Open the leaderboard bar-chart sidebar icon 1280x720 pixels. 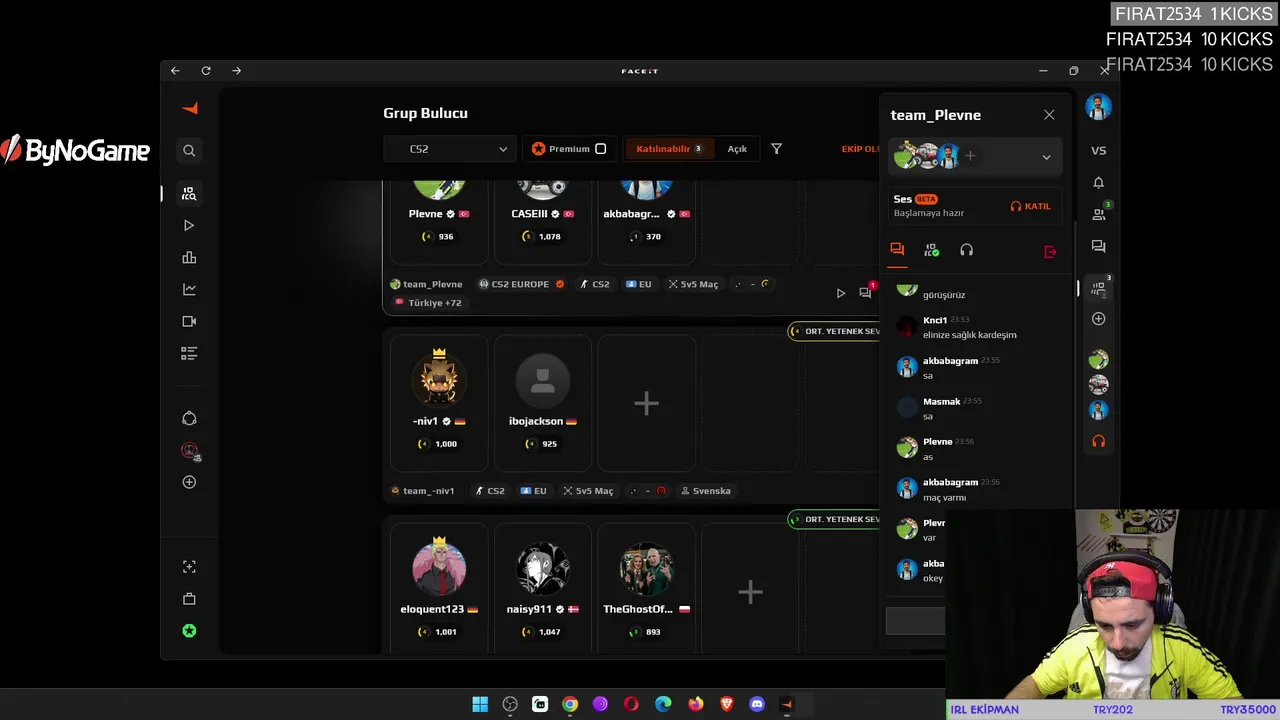pyautogui.click(x=189, y=258)
